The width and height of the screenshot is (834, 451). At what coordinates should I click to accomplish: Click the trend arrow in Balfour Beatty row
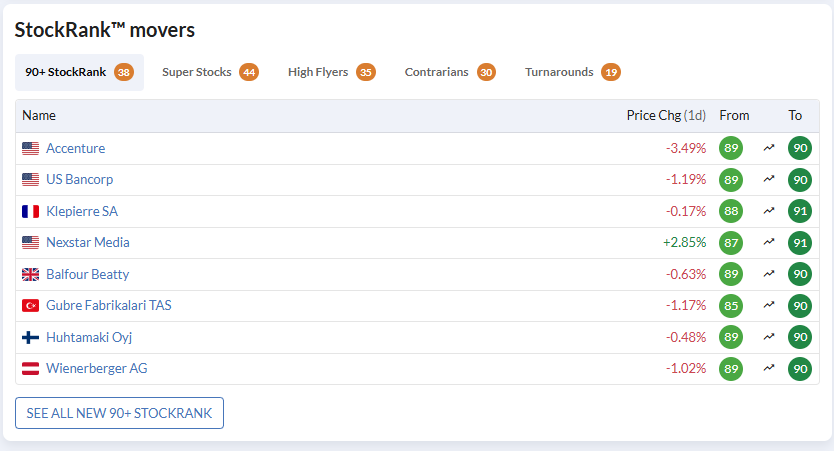769,274
